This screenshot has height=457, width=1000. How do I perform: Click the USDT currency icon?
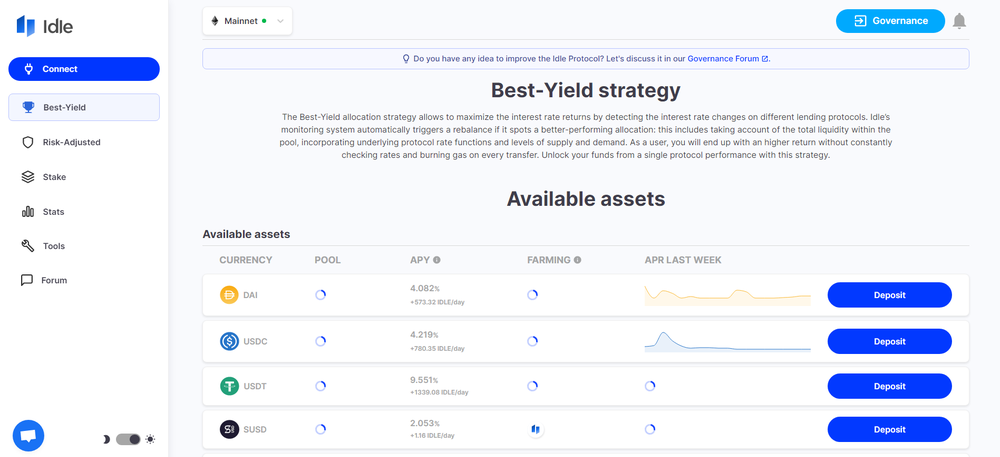[x=229, y=386]
